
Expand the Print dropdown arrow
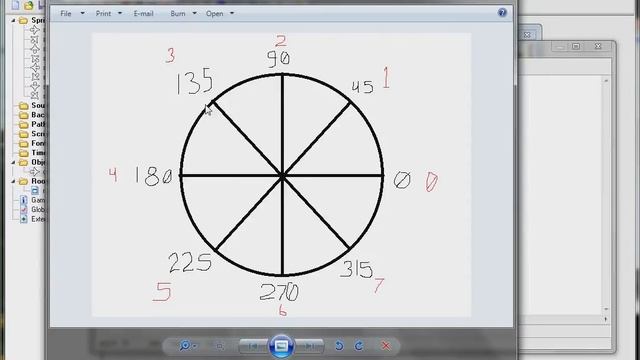[120, 13]
